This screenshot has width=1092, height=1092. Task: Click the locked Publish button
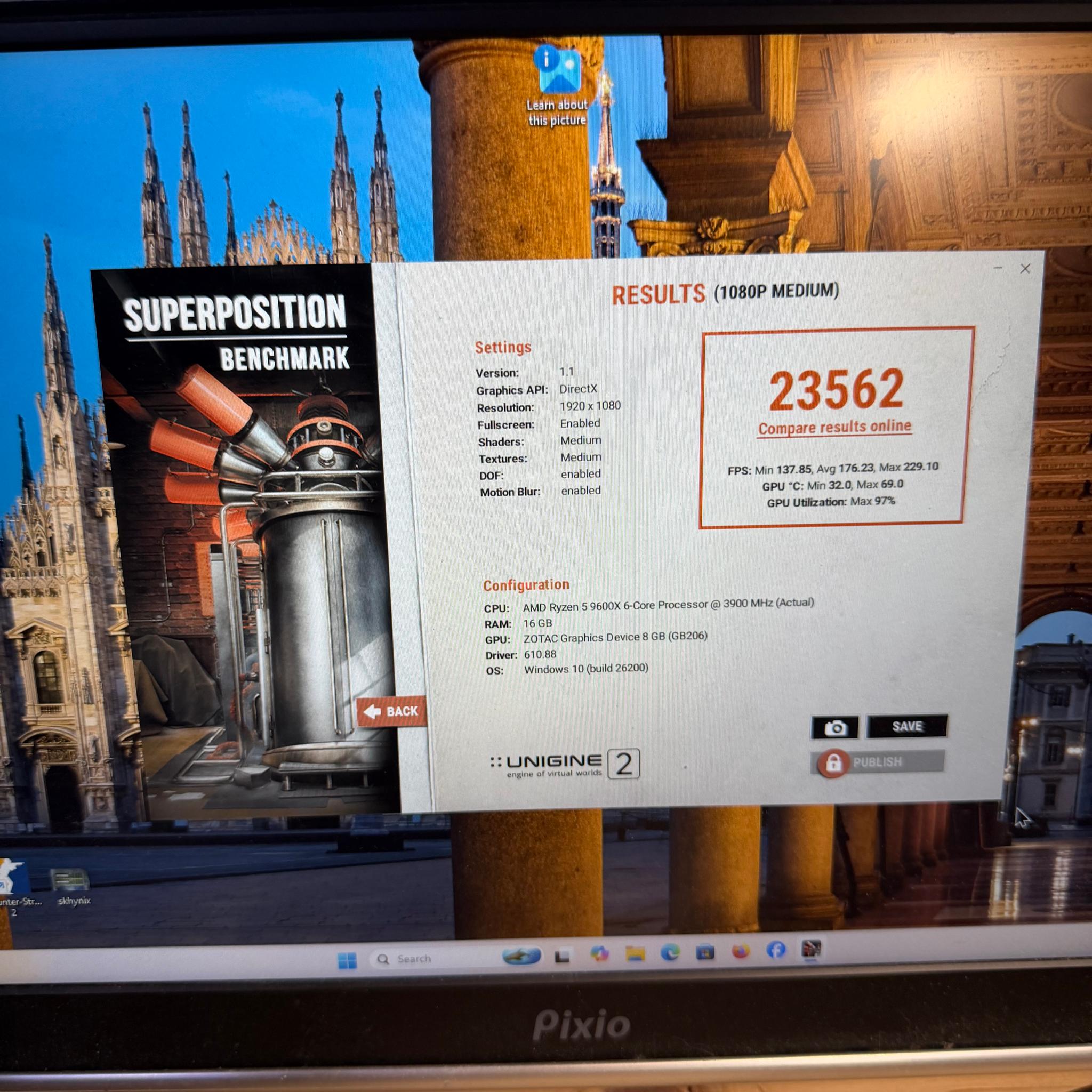coord(878,762)
